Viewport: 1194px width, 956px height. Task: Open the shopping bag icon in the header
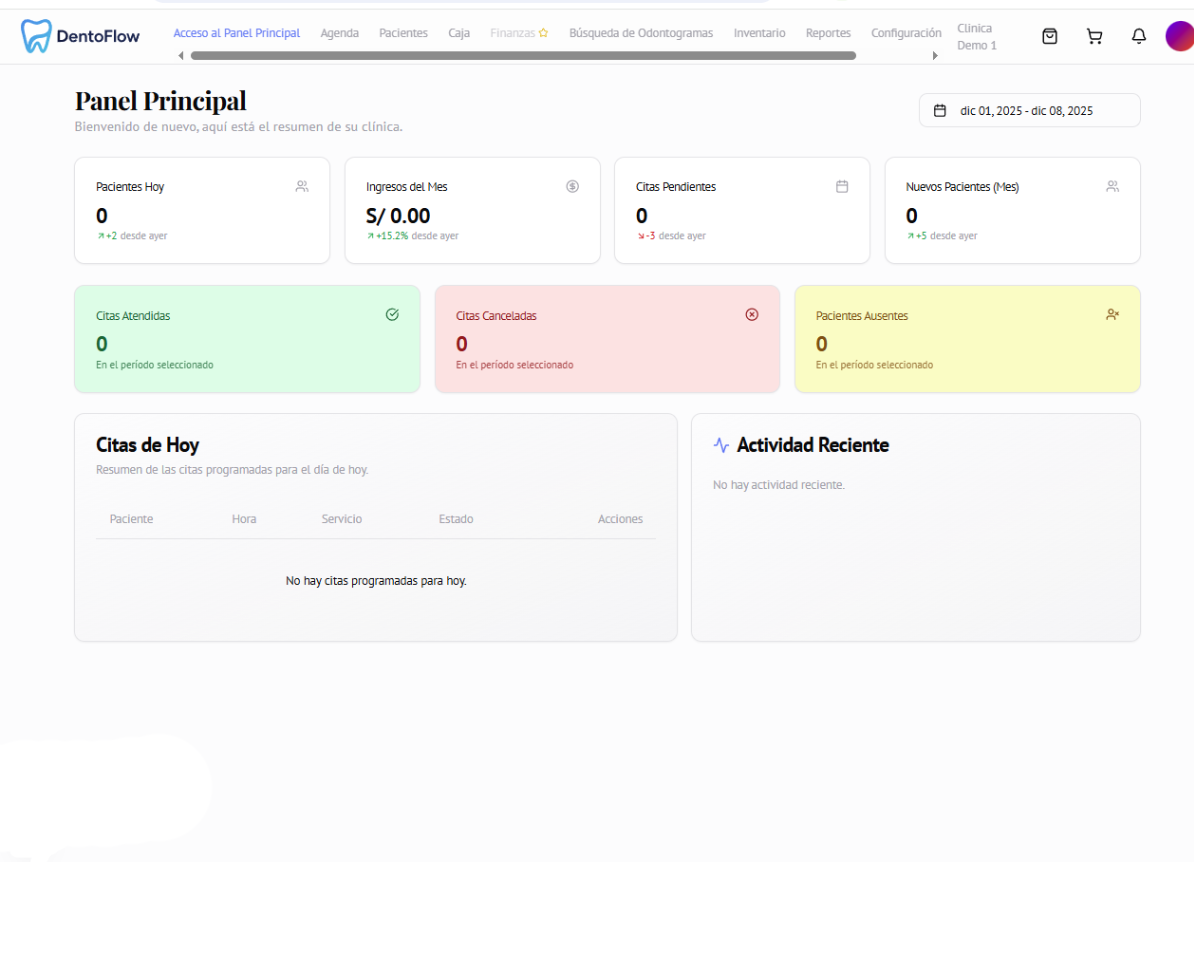1050,36
